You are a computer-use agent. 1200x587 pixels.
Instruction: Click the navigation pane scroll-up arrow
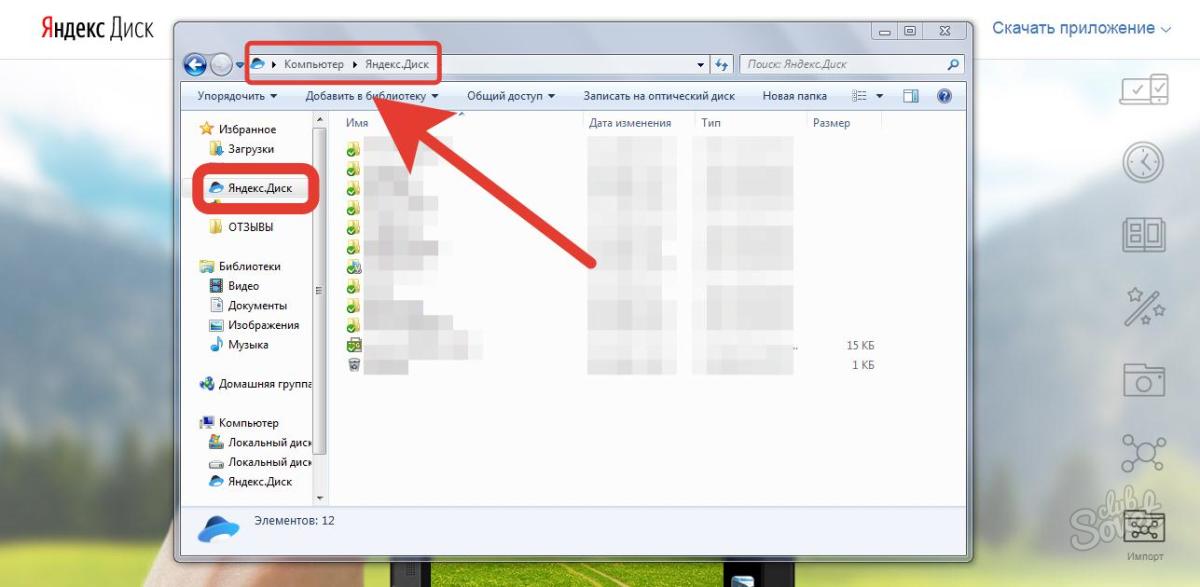[320, 120]
